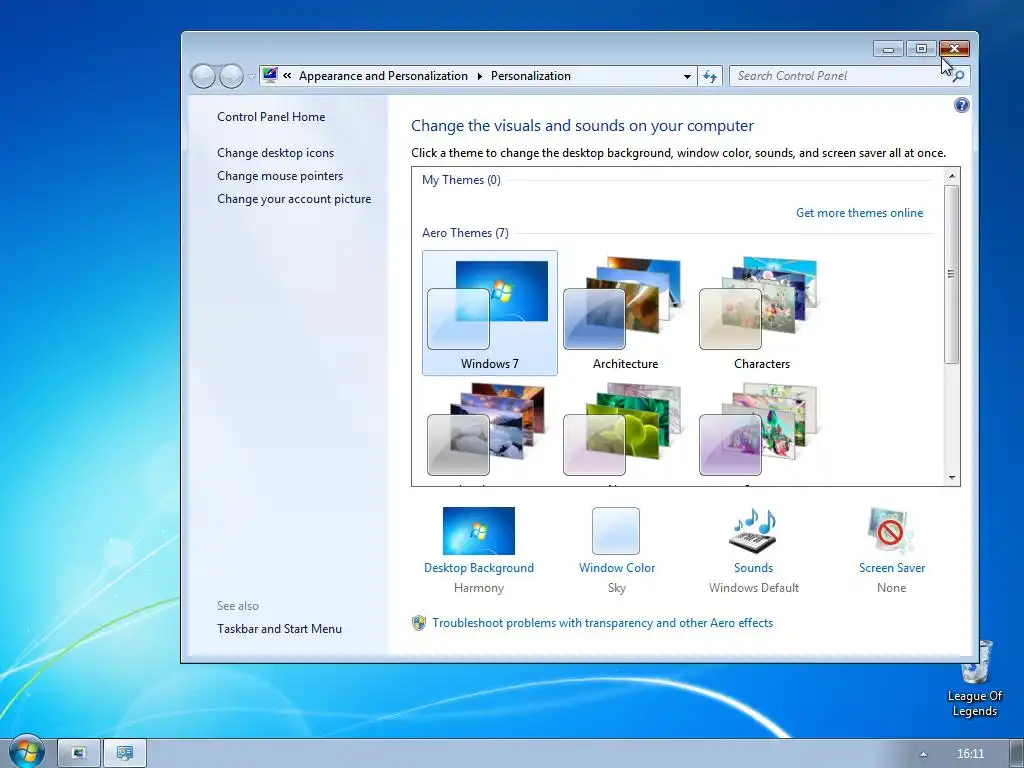Select the Architecture theme
The height and width of the screenshot is (768, 1024).
click(626, 313)
